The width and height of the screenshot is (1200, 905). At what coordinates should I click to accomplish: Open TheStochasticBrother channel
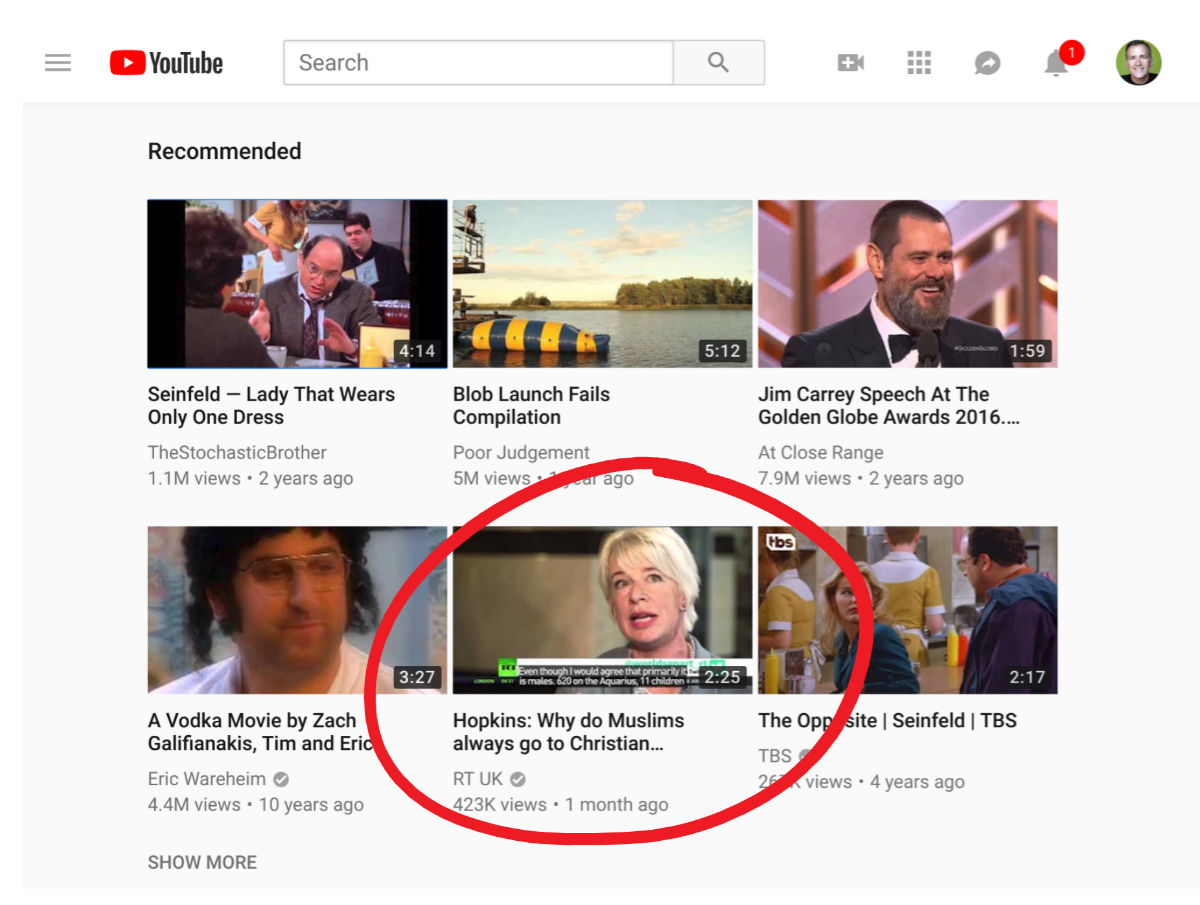(237, 453)
